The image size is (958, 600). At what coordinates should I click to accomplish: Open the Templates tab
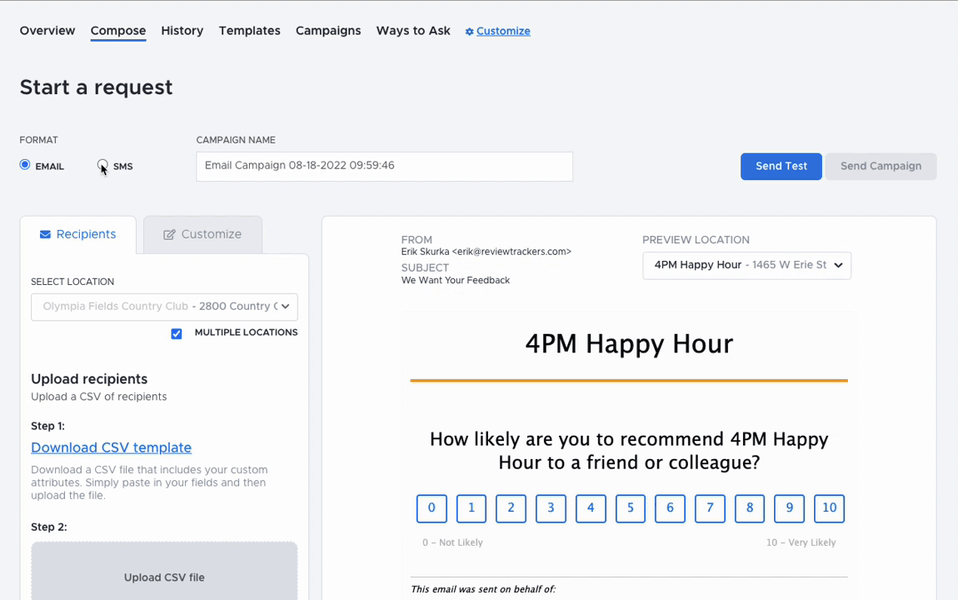(249, 31)
